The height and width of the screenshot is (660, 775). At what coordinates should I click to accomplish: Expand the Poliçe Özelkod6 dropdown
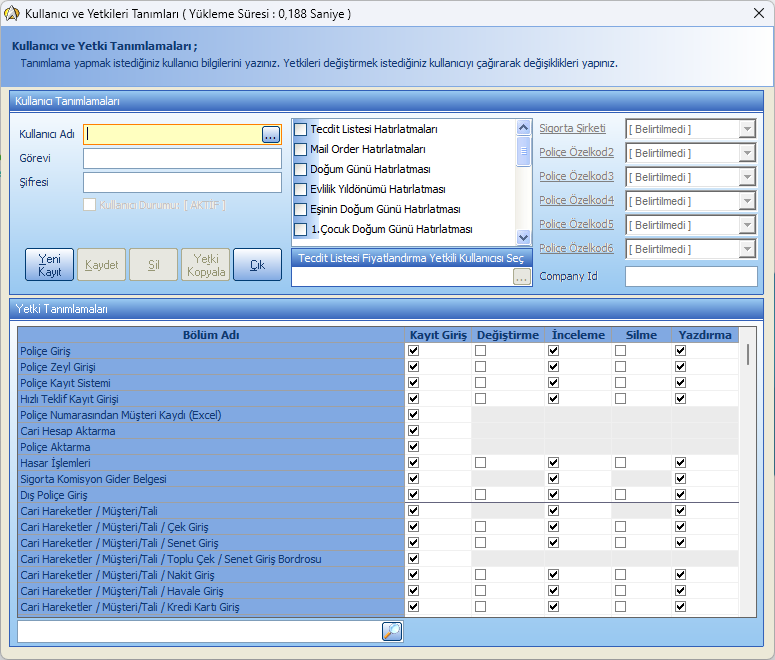pyautogui.click(x=747, y=249)
